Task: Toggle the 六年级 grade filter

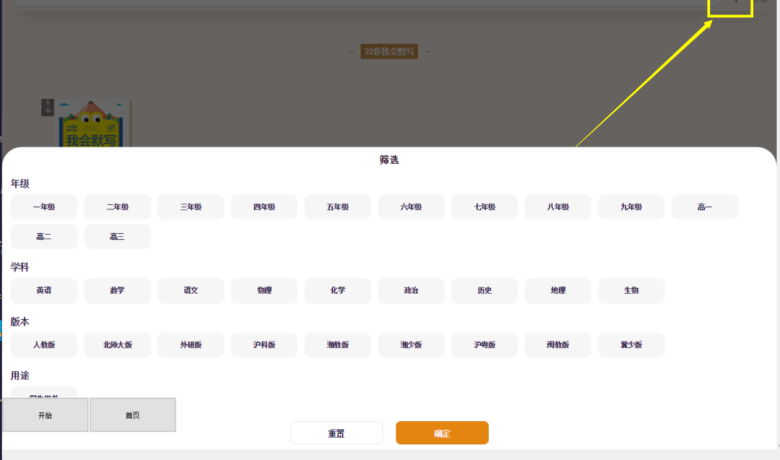Action: 411,207
